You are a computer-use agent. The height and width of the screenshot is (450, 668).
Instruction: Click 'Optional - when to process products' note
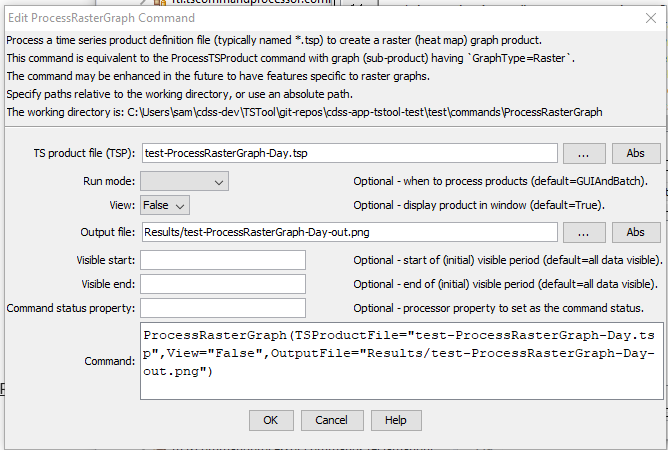tap(500, 182)
